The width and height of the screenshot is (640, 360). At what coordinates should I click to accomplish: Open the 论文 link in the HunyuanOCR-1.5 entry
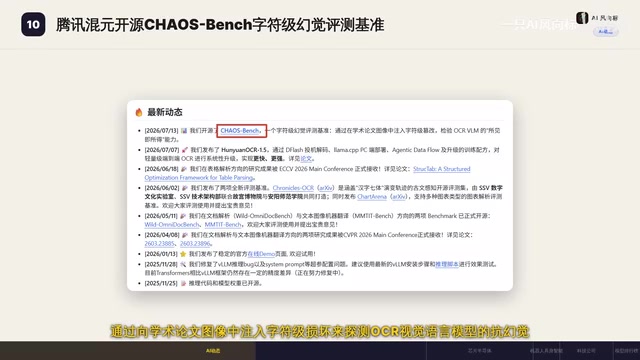(x=306, y=158)
